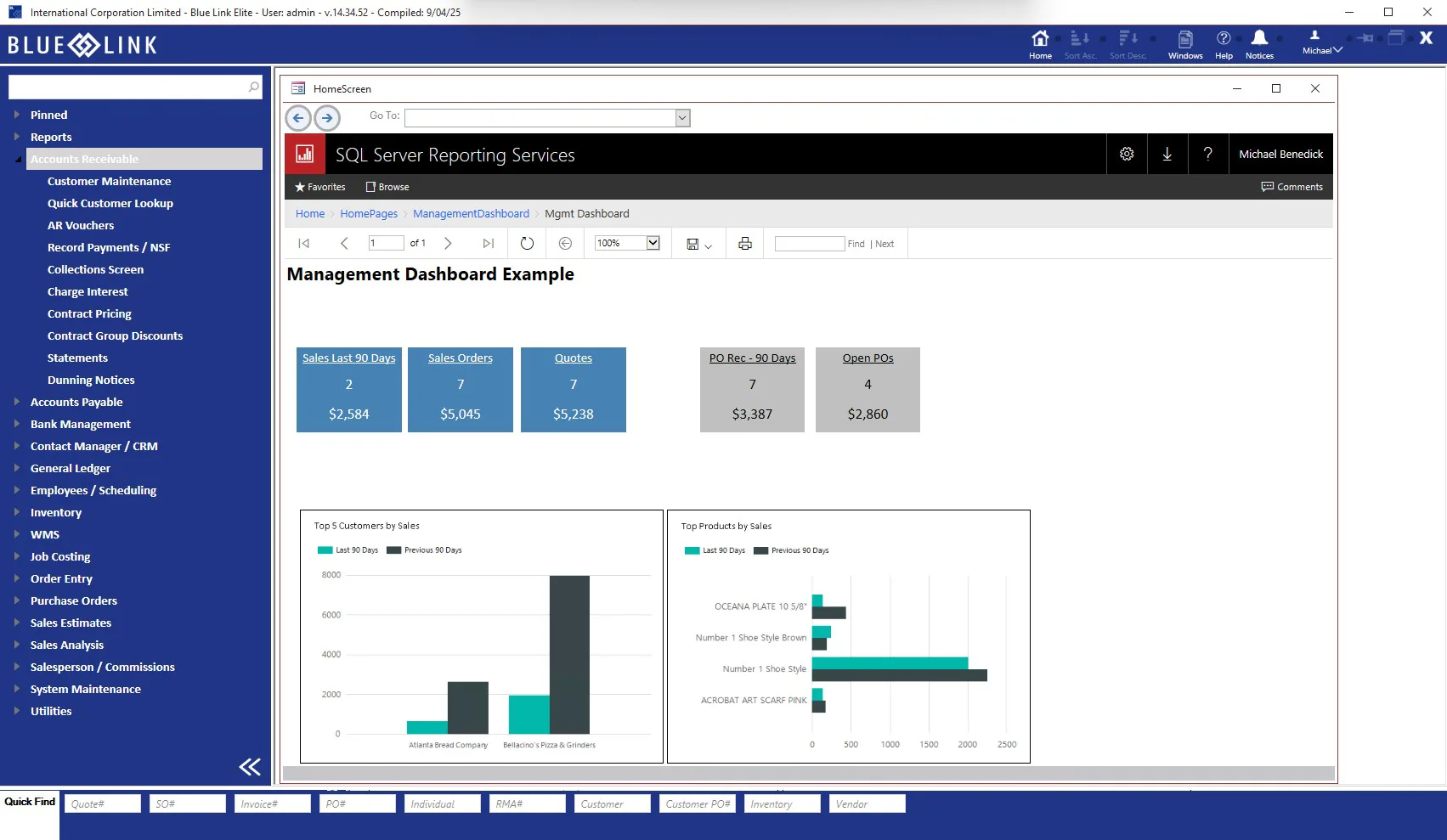
Task: Collapse the Accounts Receivable tree node
Action: point(18,159)
